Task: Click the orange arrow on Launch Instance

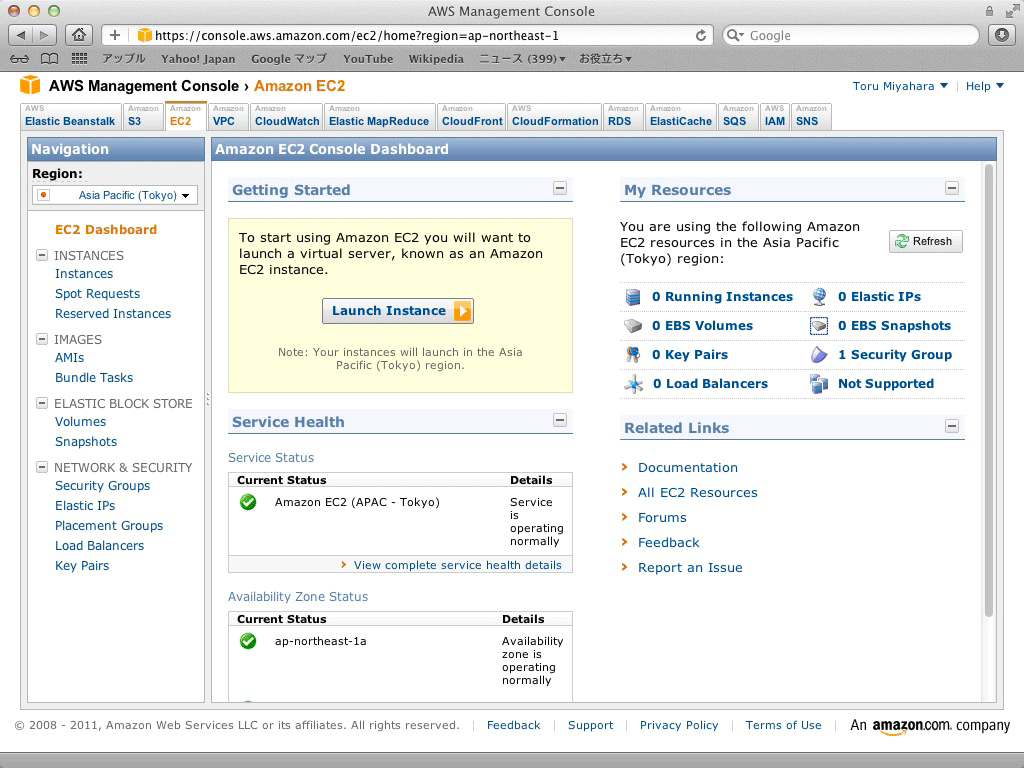Action: click(x=462, y=311)
